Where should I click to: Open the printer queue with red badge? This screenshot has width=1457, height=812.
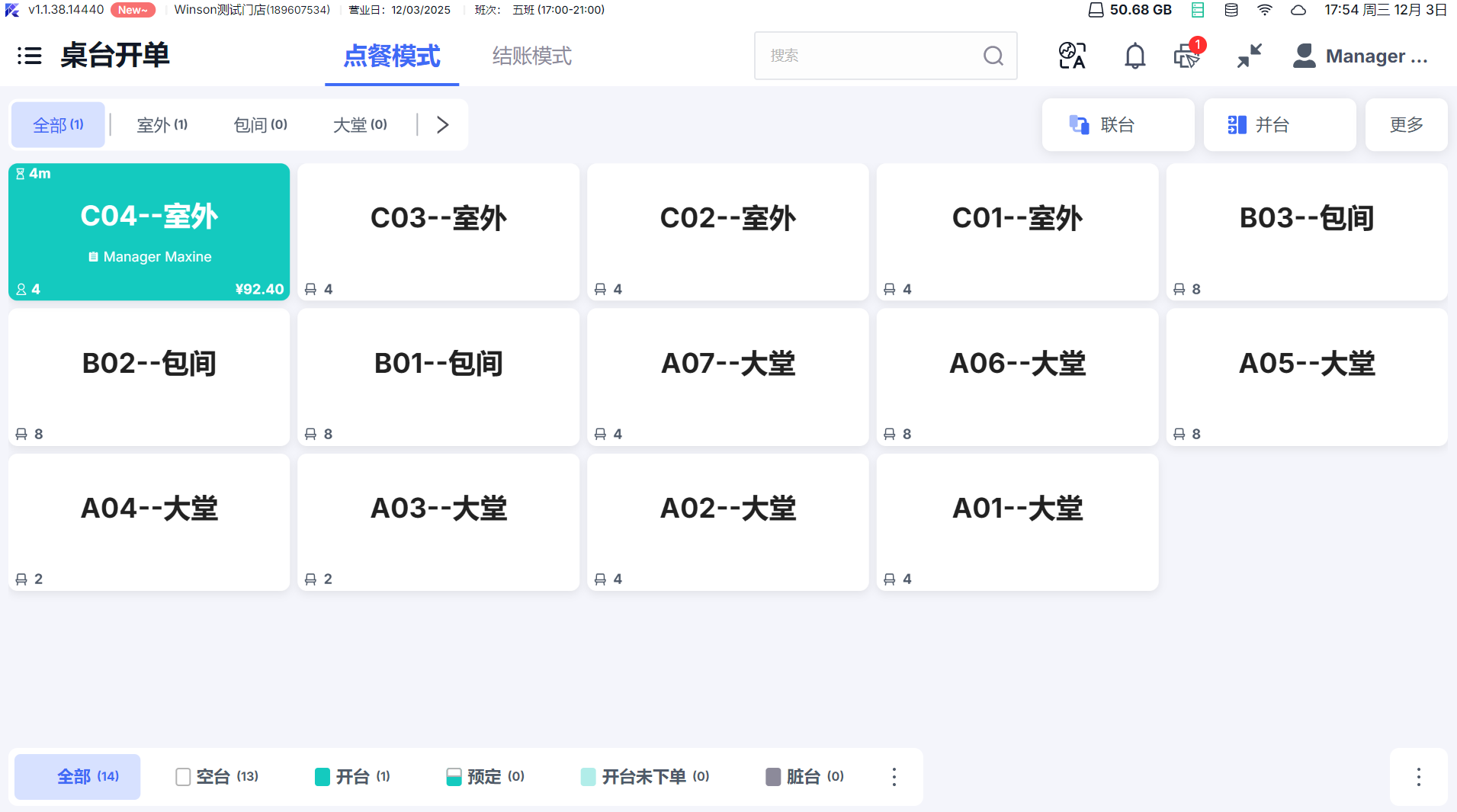point(1187,56)
